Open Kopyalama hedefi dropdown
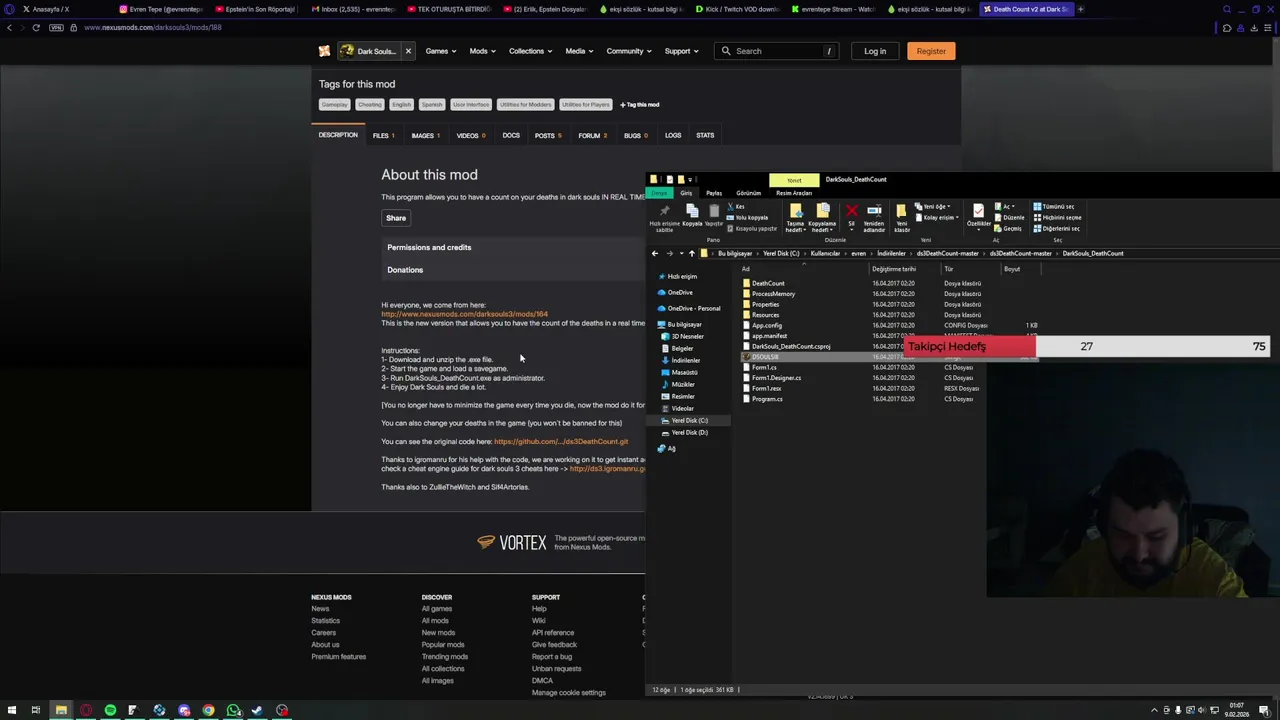The height and width of the screenshot is (720, 1280). click(x=822, y=218)
